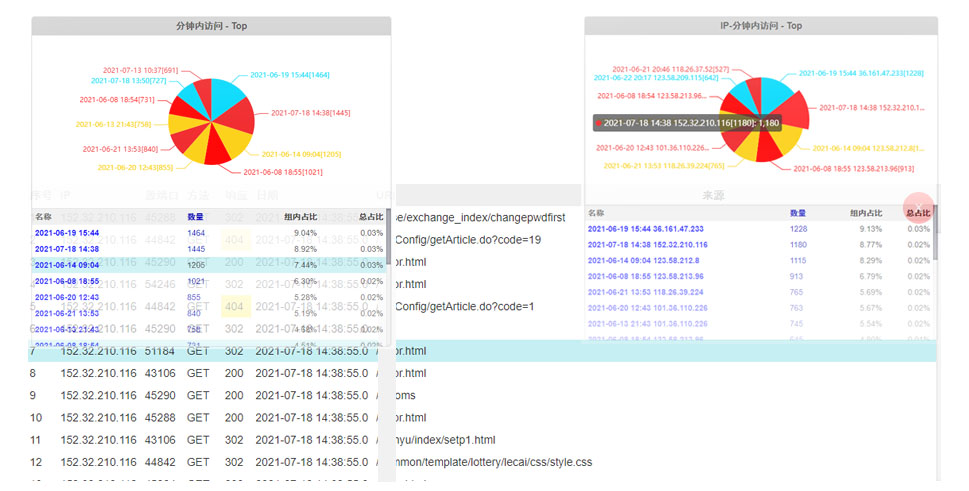Sort by 数量 in 分钟内访问 table
The height and width of the screenshot is (491, 969).
(195, 217)
